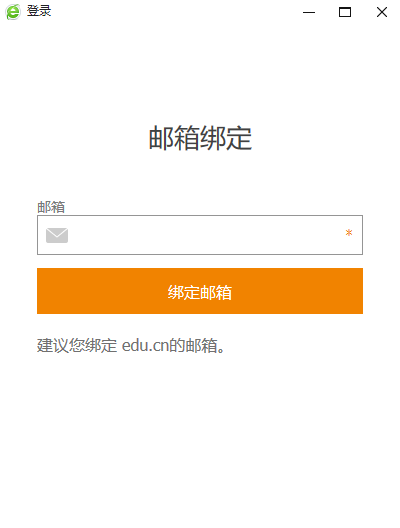This screenshot has width=400, height=528.
Task: Click the 邮箱绑定 heading
Action: click(x=200, y=138)
